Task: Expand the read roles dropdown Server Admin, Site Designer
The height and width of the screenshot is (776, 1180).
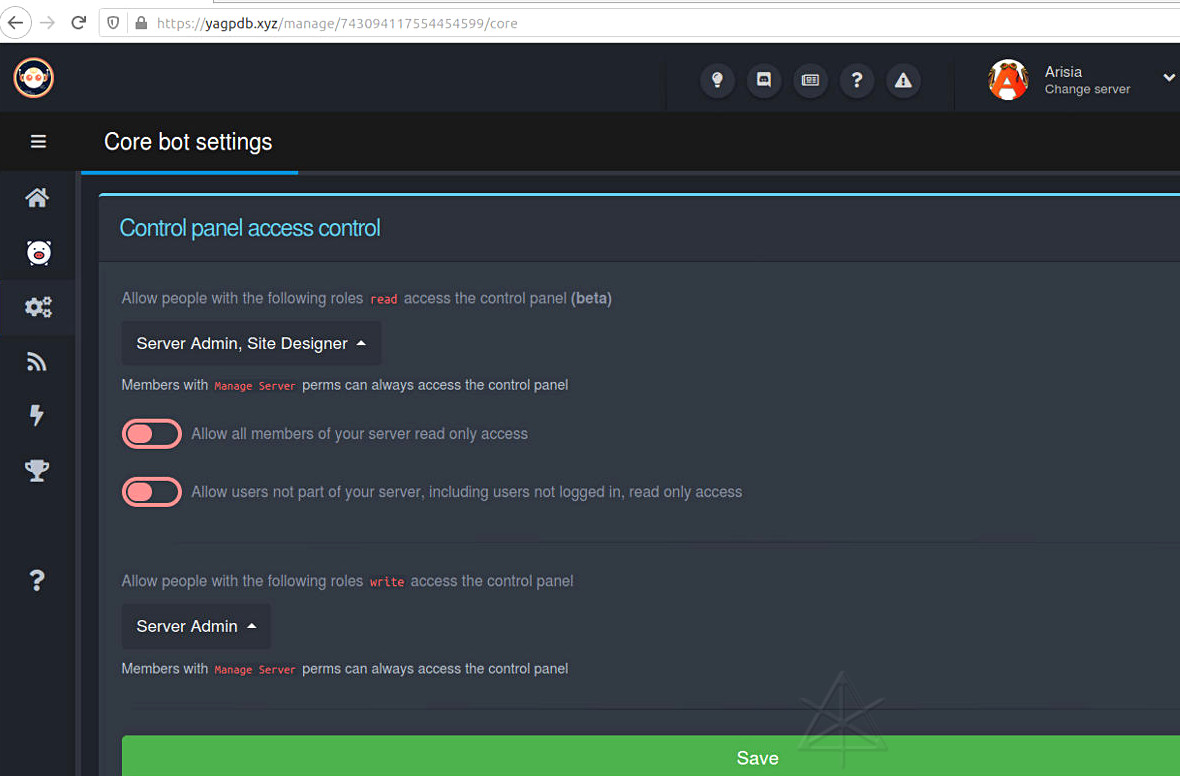Action: [251, 343]
